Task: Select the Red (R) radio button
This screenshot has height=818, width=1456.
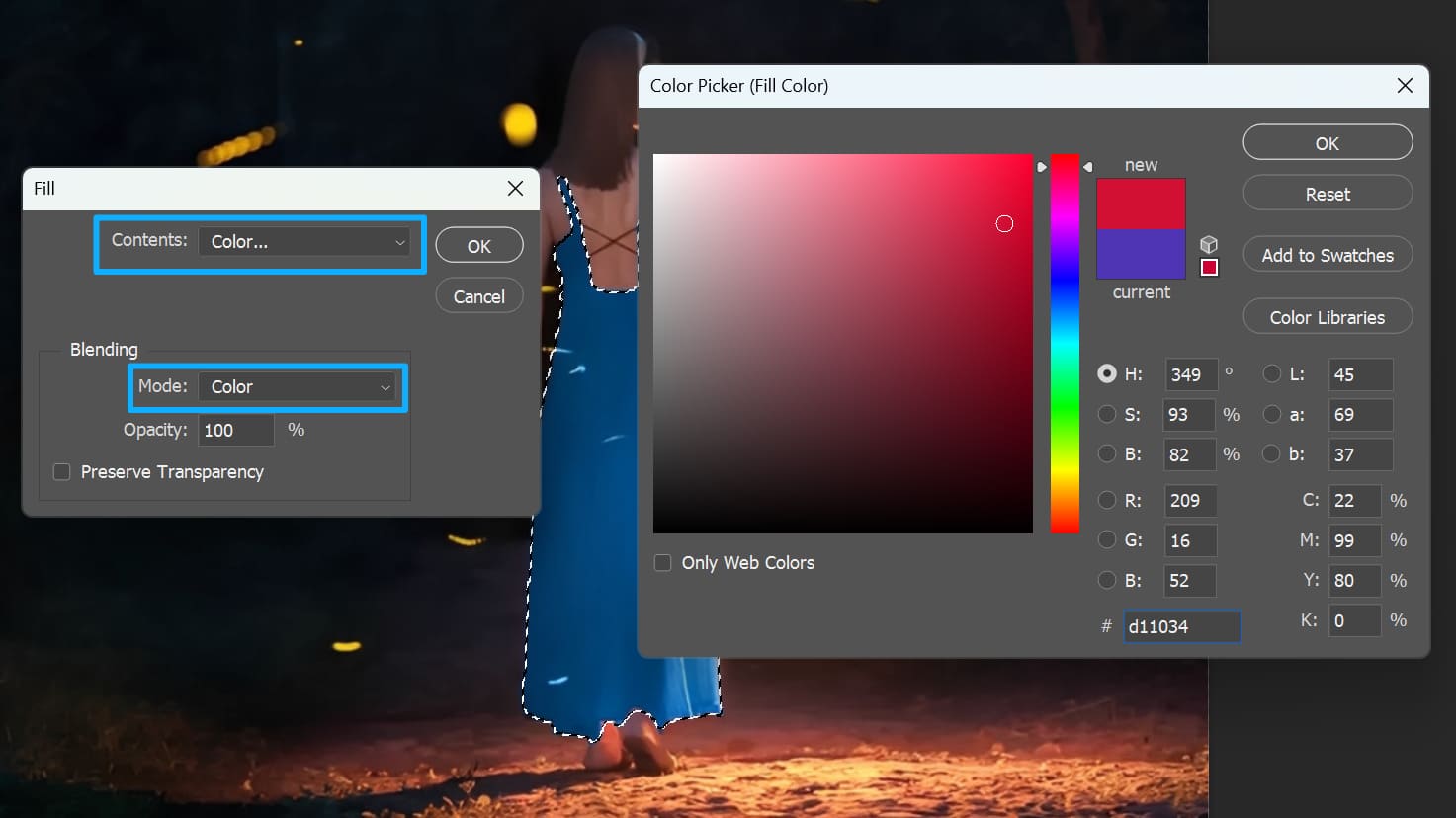Action: pyautogui.click(x=1107, y=500)
